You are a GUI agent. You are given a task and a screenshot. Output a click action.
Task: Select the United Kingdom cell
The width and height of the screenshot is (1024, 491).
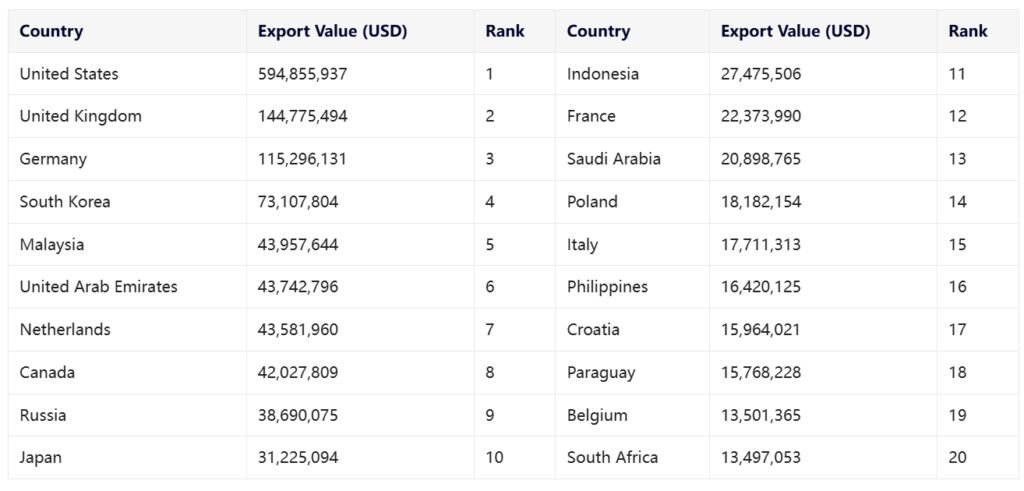tap(81, 116)
